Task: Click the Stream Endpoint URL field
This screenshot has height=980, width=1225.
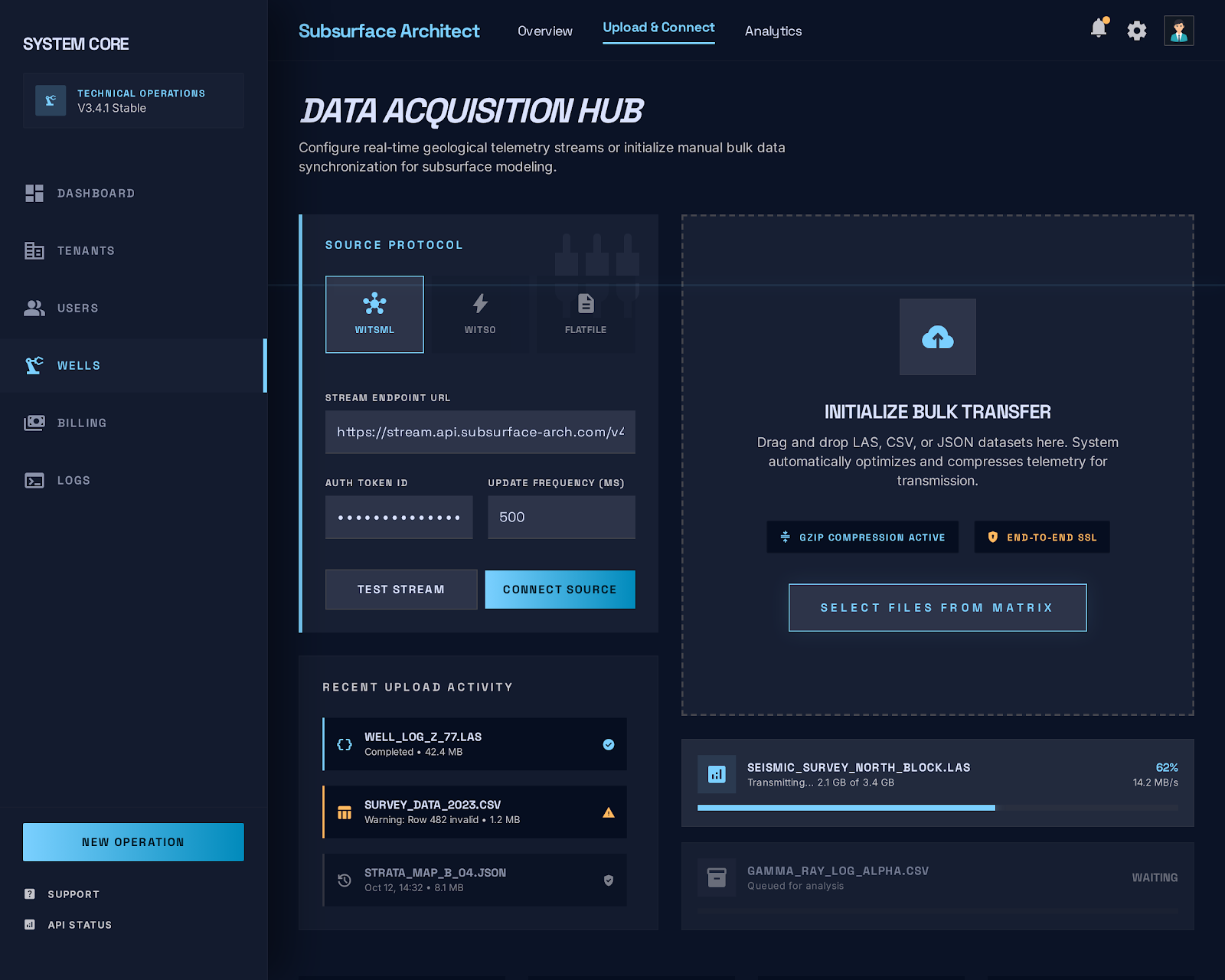Action: coord(480,433)
